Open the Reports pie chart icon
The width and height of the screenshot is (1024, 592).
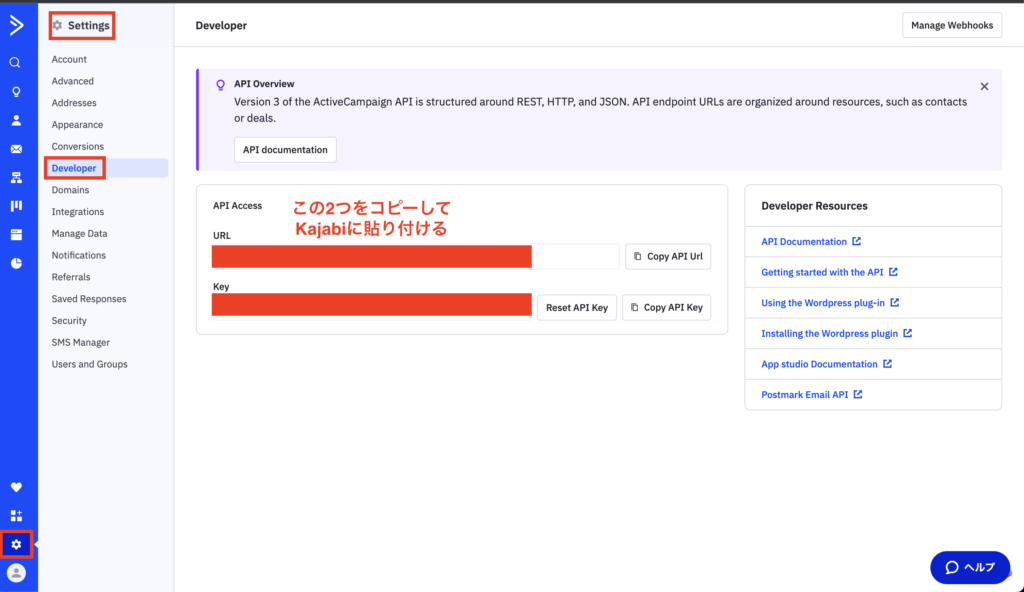[x=16, y=263]
